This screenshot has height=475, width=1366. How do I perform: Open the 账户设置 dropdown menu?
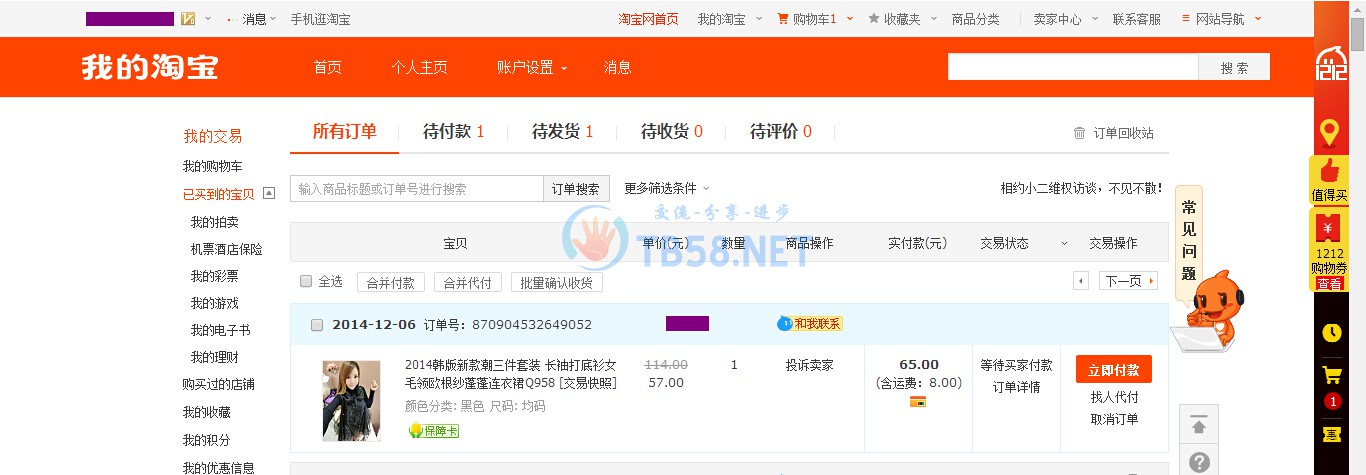click(x=532, y=67)
